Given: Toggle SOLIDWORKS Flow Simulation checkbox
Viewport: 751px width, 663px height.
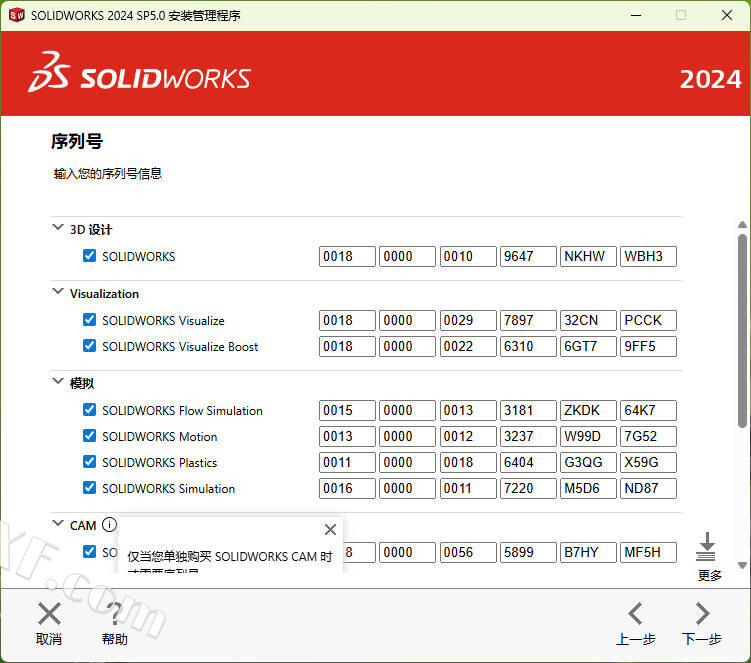Looking at the screenshot, I should 90,410.
